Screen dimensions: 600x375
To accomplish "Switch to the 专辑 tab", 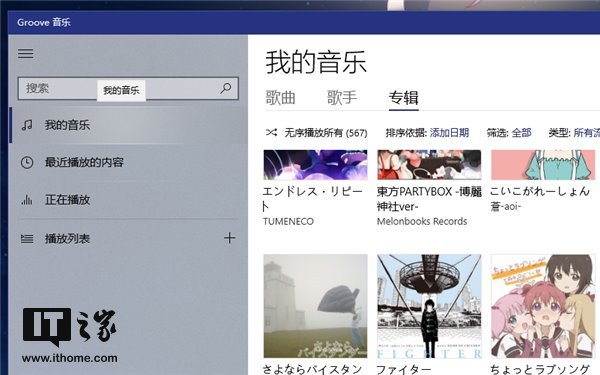I will point(404,98).
